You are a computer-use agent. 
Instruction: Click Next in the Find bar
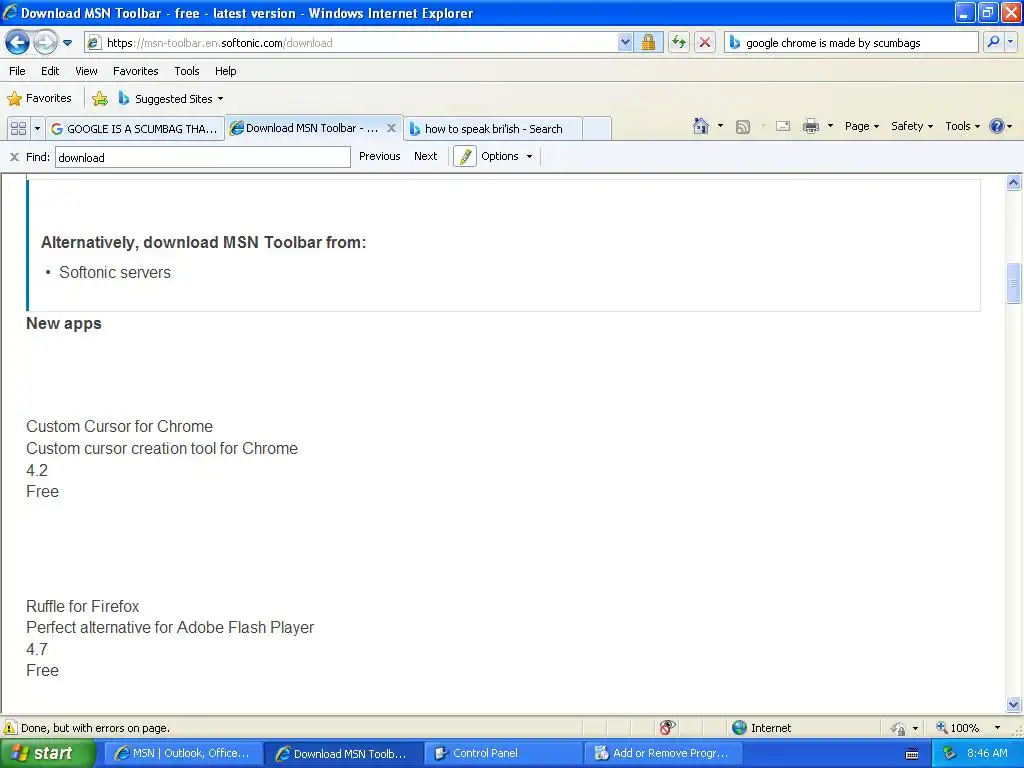pos(425,156)
